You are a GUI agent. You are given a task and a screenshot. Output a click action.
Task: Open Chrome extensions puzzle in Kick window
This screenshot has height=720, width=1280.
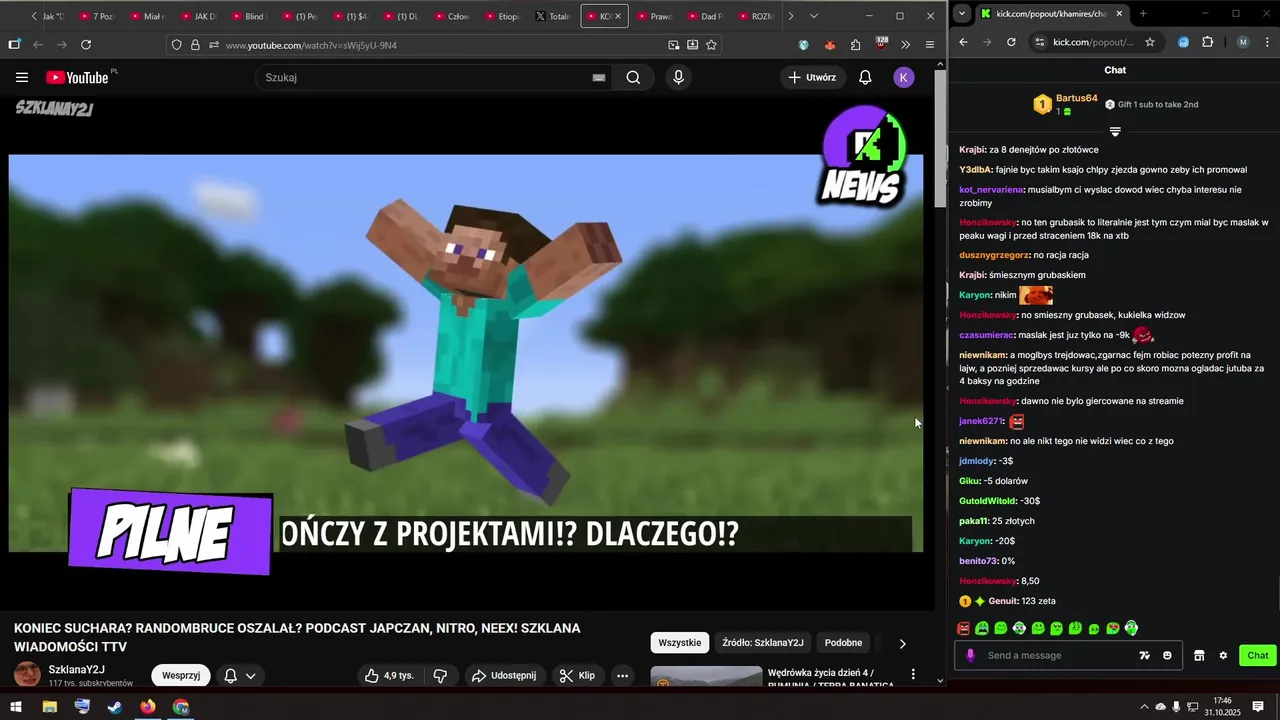[x=1207, y=42]
